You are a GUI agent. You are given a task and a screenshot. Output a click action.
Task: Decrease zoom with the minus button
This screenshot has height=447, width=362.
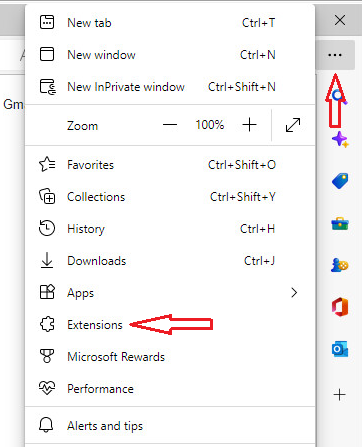point(170,125)
